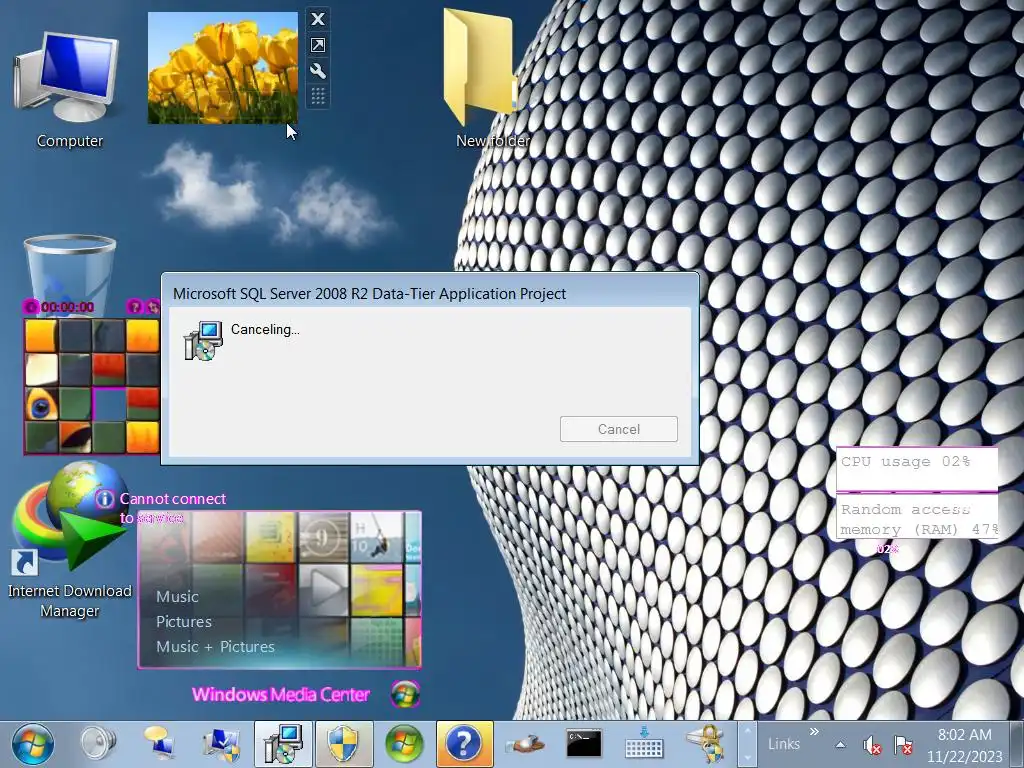
Task: Open the Internet Download Manager shortcut
Action: point(70,540)
